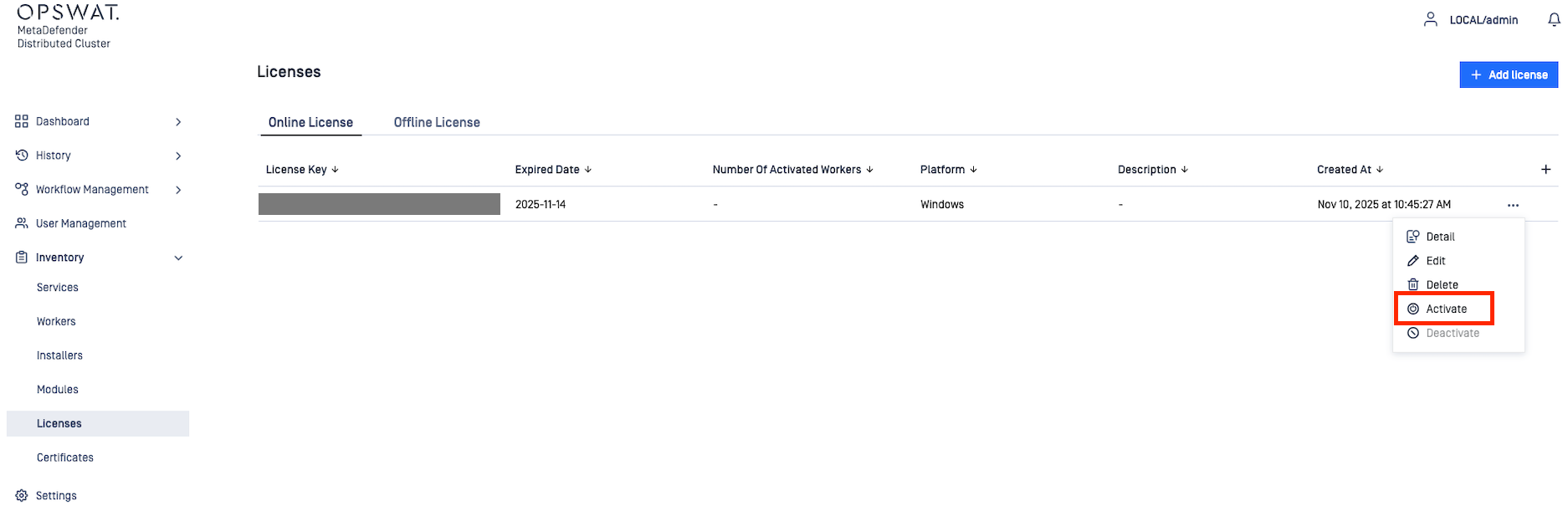Screen dimensions: 1568x511
Task: Open the Workers inventory page
Action: (x=56, y=322)
